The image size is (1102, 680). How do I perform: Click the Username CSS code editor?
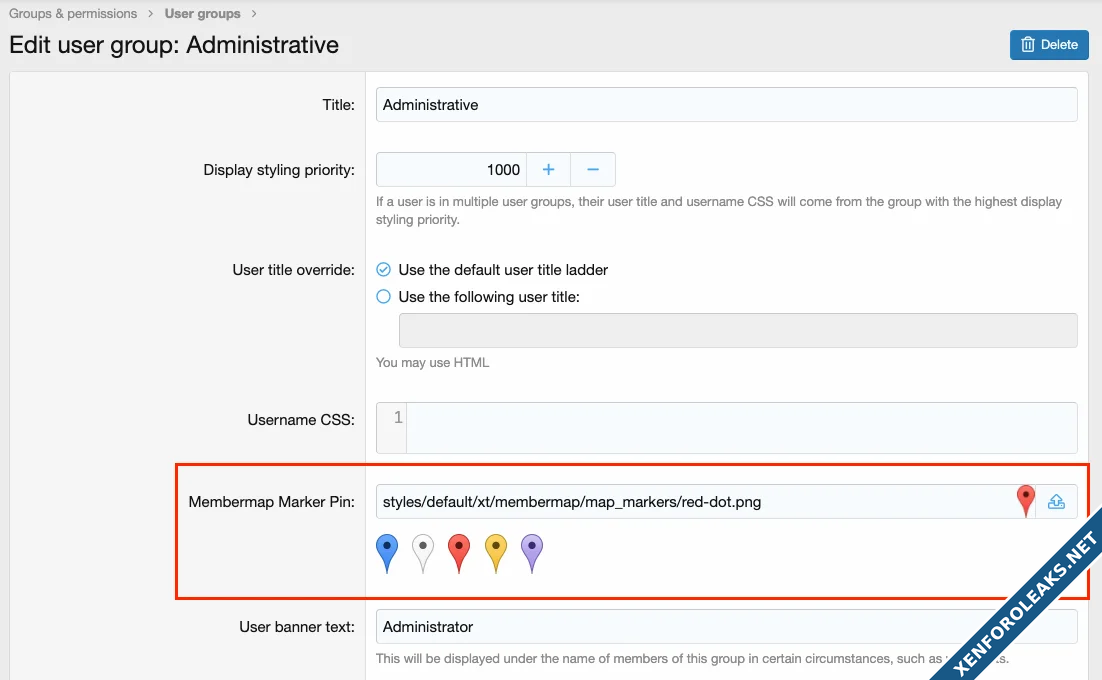click(740, 428)
